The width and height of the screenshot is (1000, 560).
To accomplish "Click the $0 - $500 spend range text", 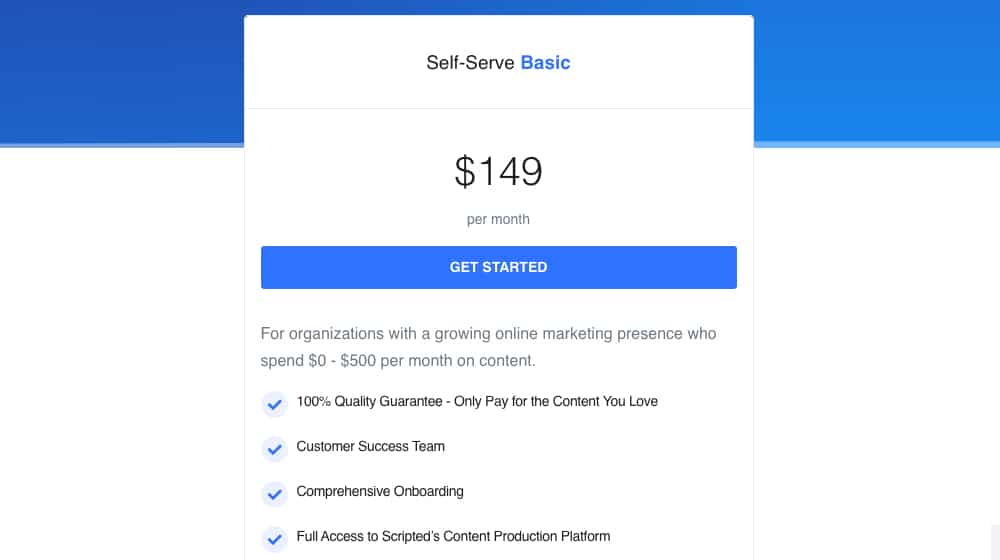I will tap(342, 360).
